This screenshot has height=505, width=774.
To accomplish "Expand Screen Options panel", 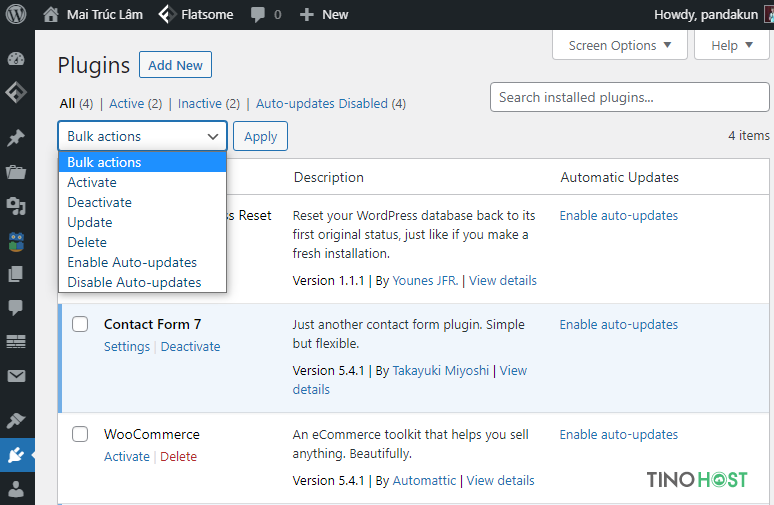I will 619,45.
